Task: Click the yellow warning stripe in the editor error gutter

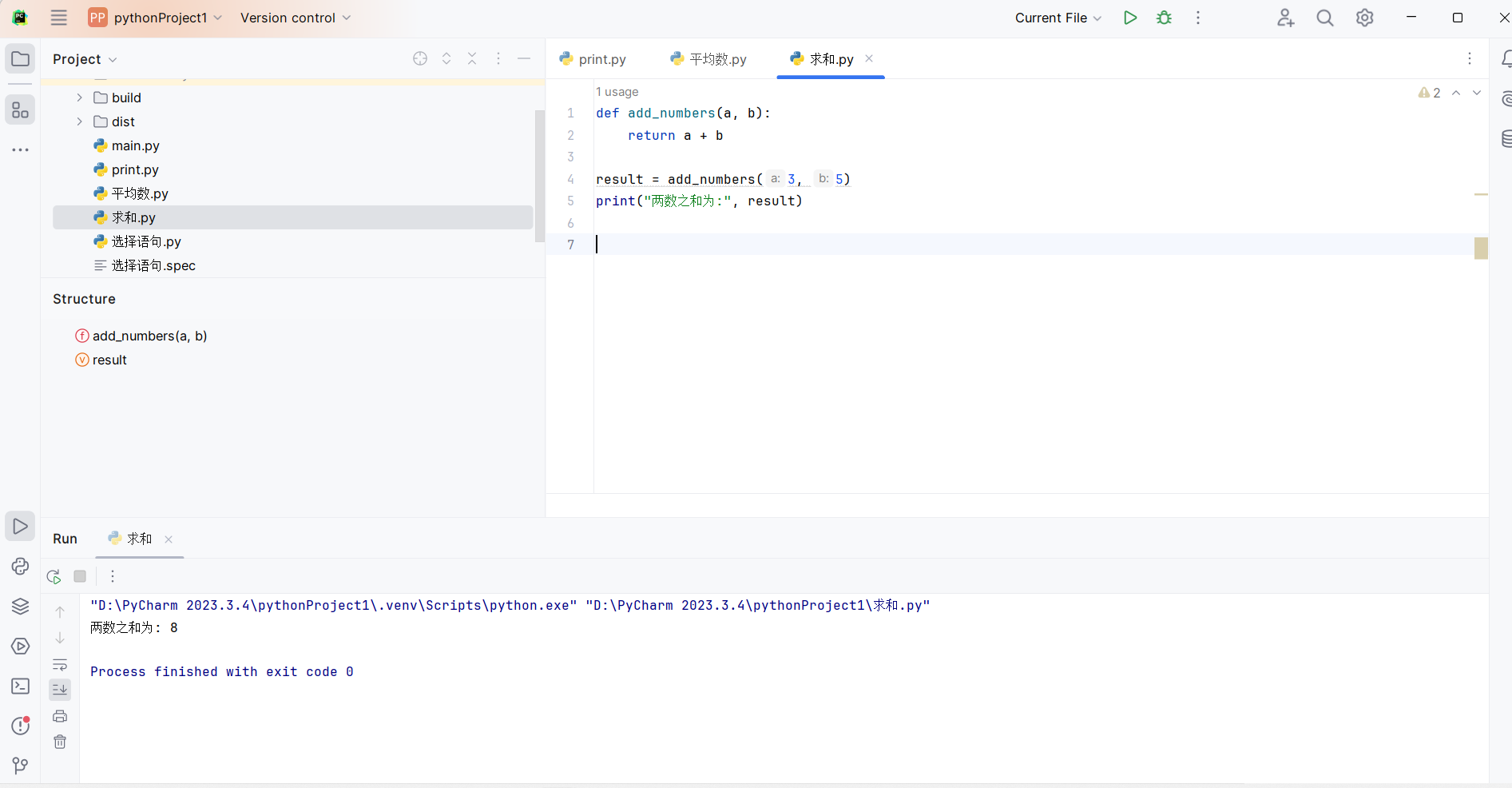Action: [1480, 194]
